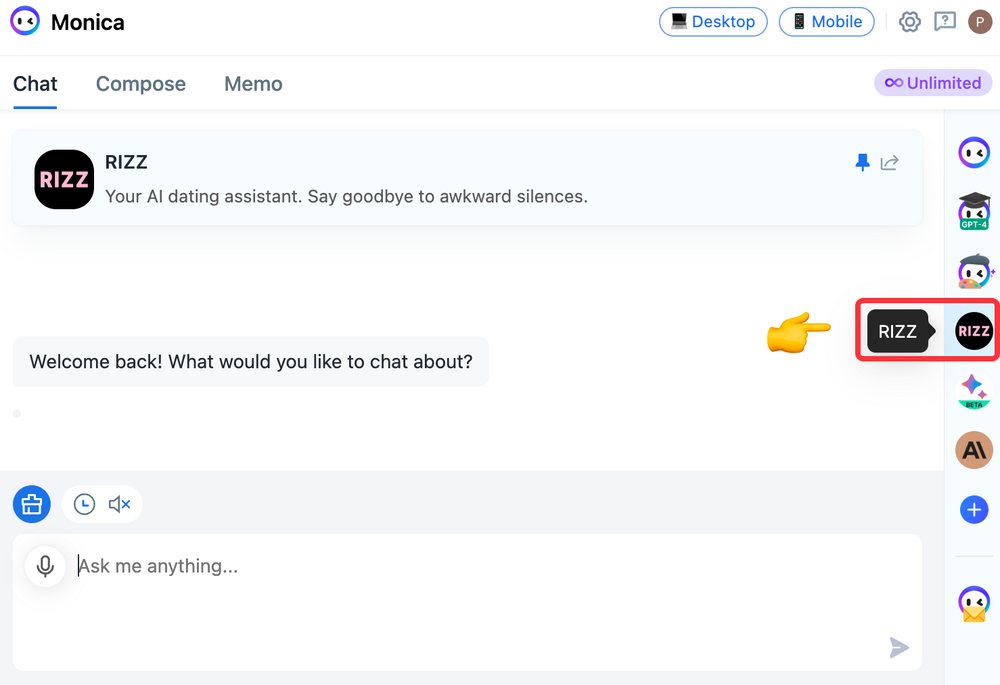This screenshot has width=1000, height=685.
Task: Click the microphone icon in the input box
Action: click(x=44, y=566)
